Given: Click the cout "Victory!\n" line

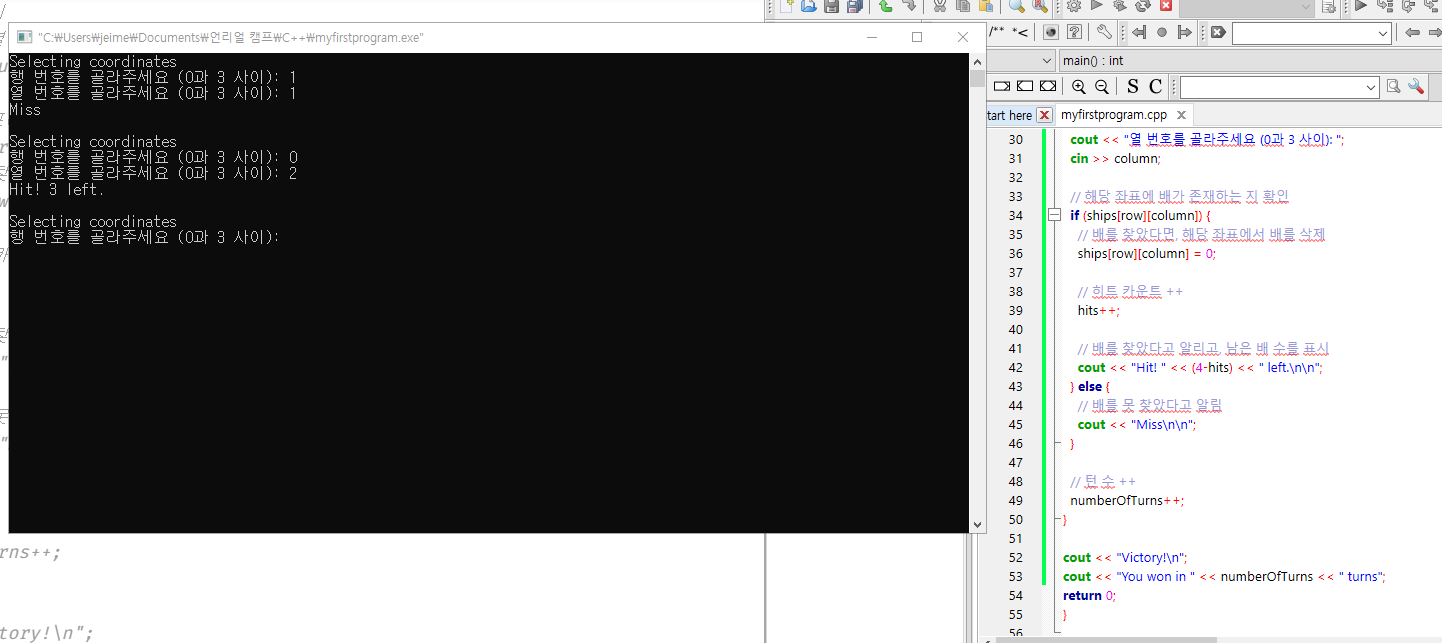Looking at the screenshot, I should [x=1125, y=557].
